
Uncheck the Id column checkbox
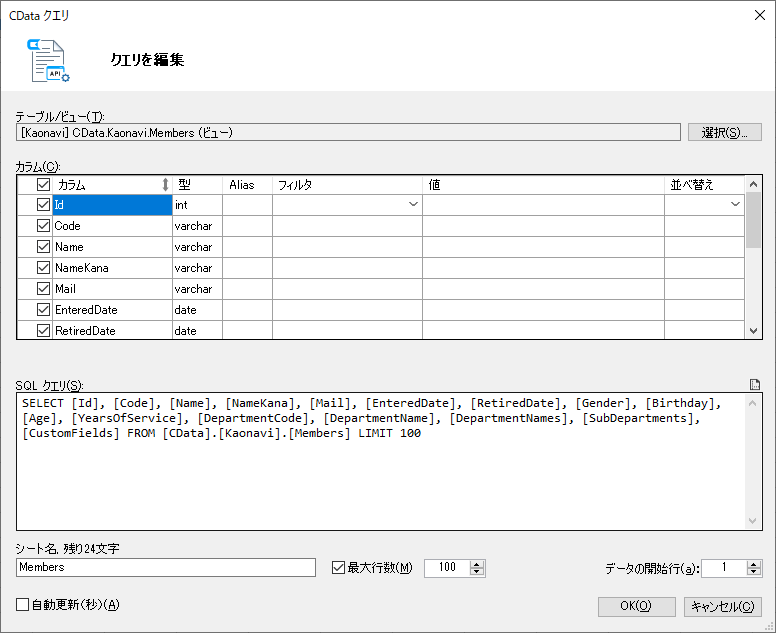44,204
